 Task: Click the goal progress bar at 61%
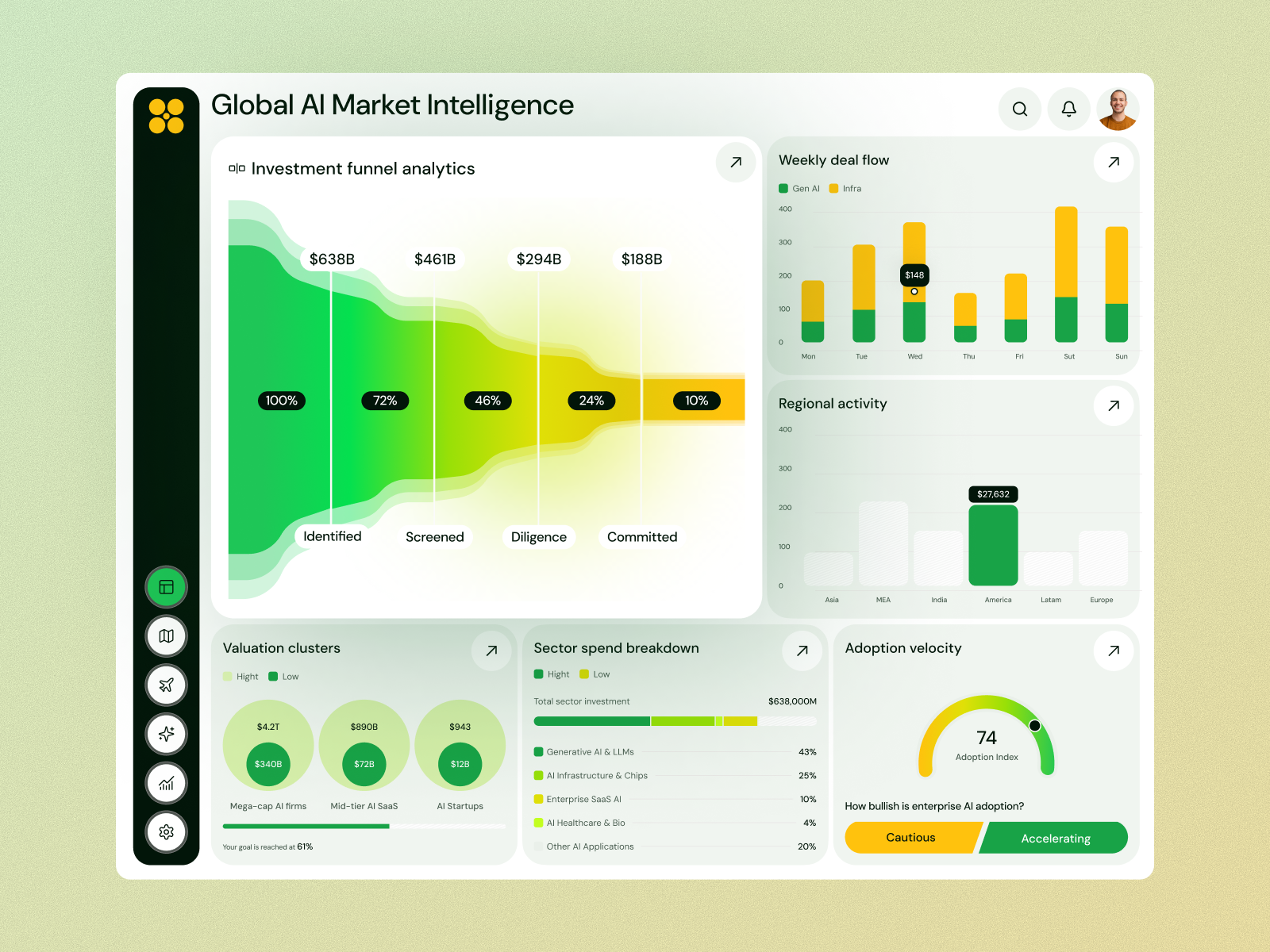[x=364, y=827]
